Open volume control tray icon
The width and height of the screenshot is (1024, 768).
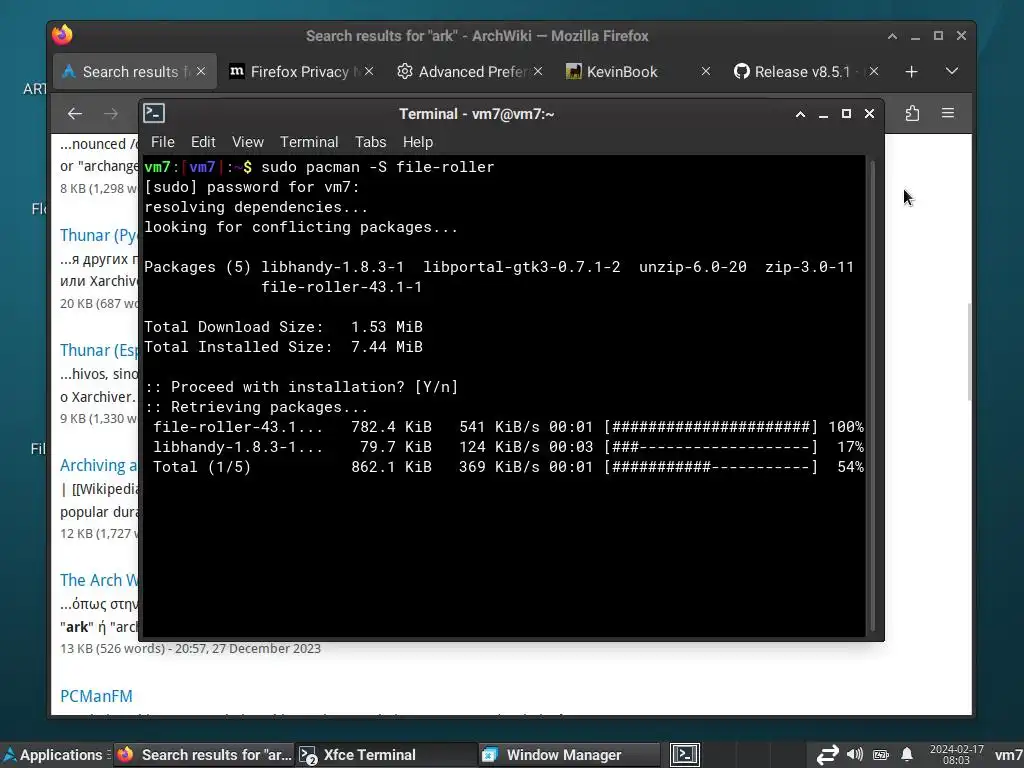click(854, 754)
